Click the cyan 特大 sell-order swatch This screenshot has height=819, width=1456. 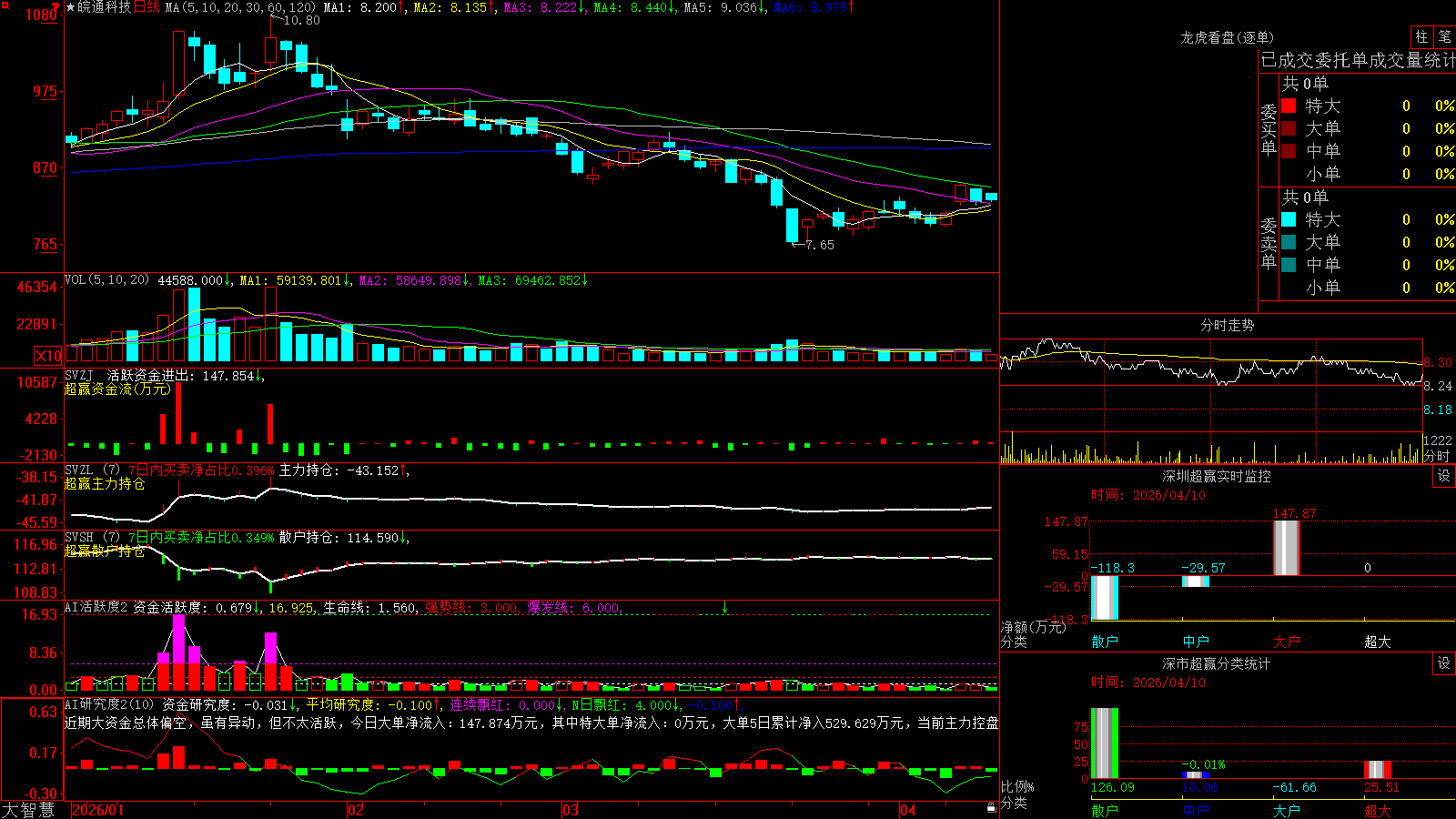click(1289, 219)
